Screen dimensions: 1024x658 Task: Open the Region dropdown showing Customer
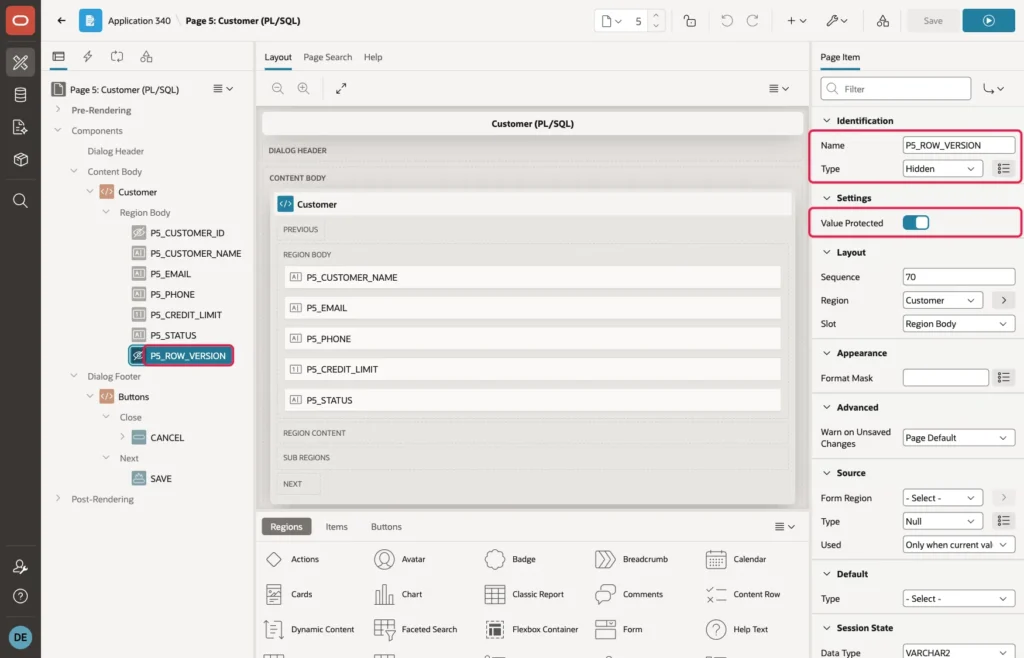click(x=942, y=300)
